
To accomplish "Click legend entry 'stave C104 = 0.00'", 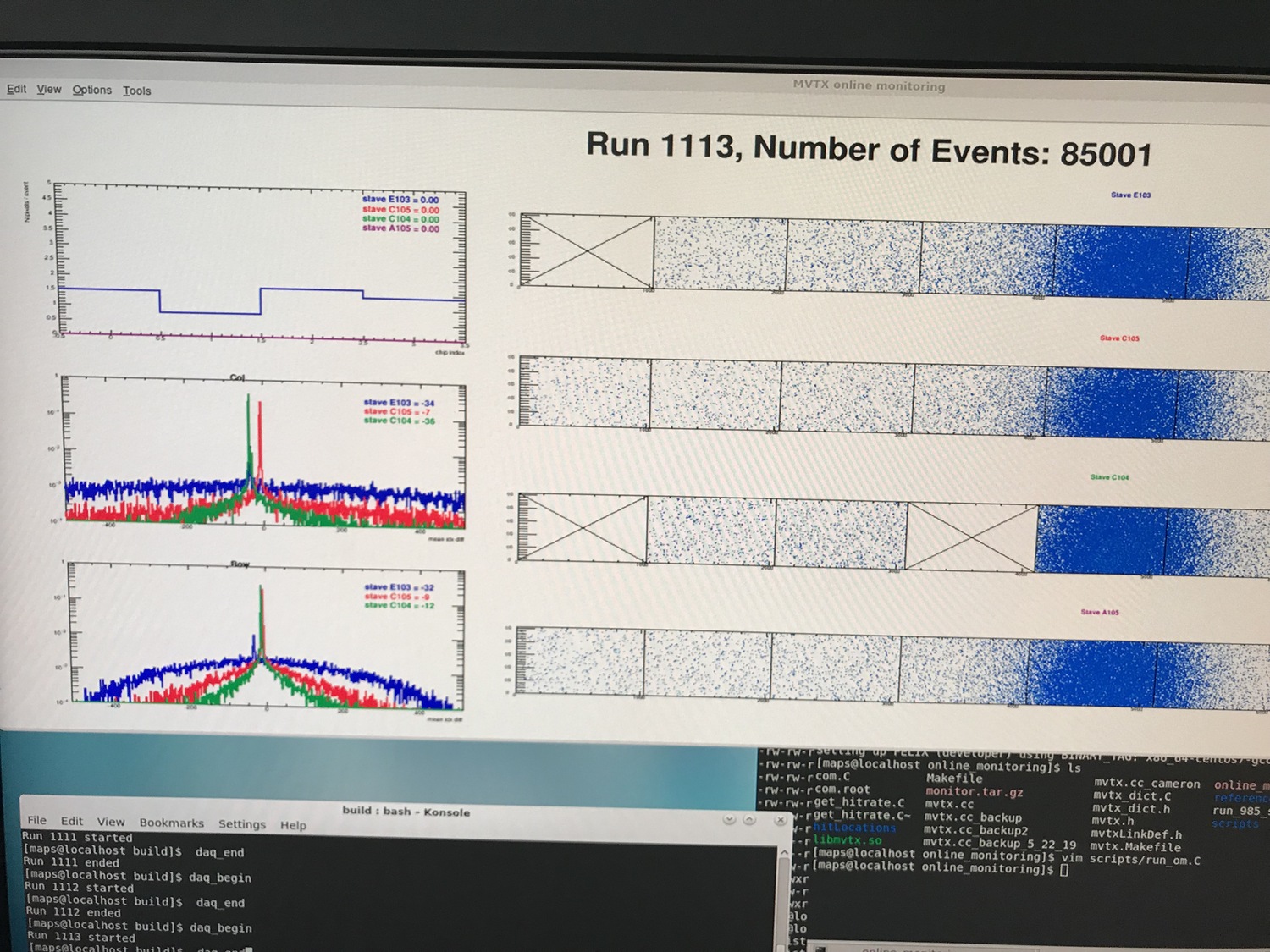I will click(x=400, y=218).
